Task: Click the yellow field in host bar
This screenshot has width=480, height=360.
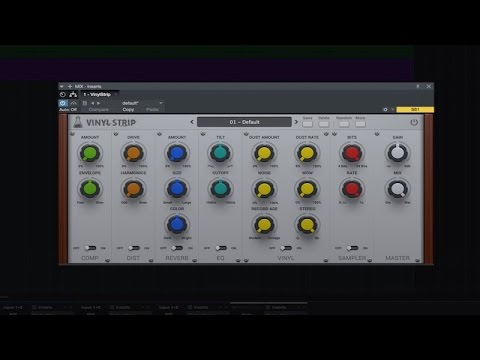Action: (415, 109)
